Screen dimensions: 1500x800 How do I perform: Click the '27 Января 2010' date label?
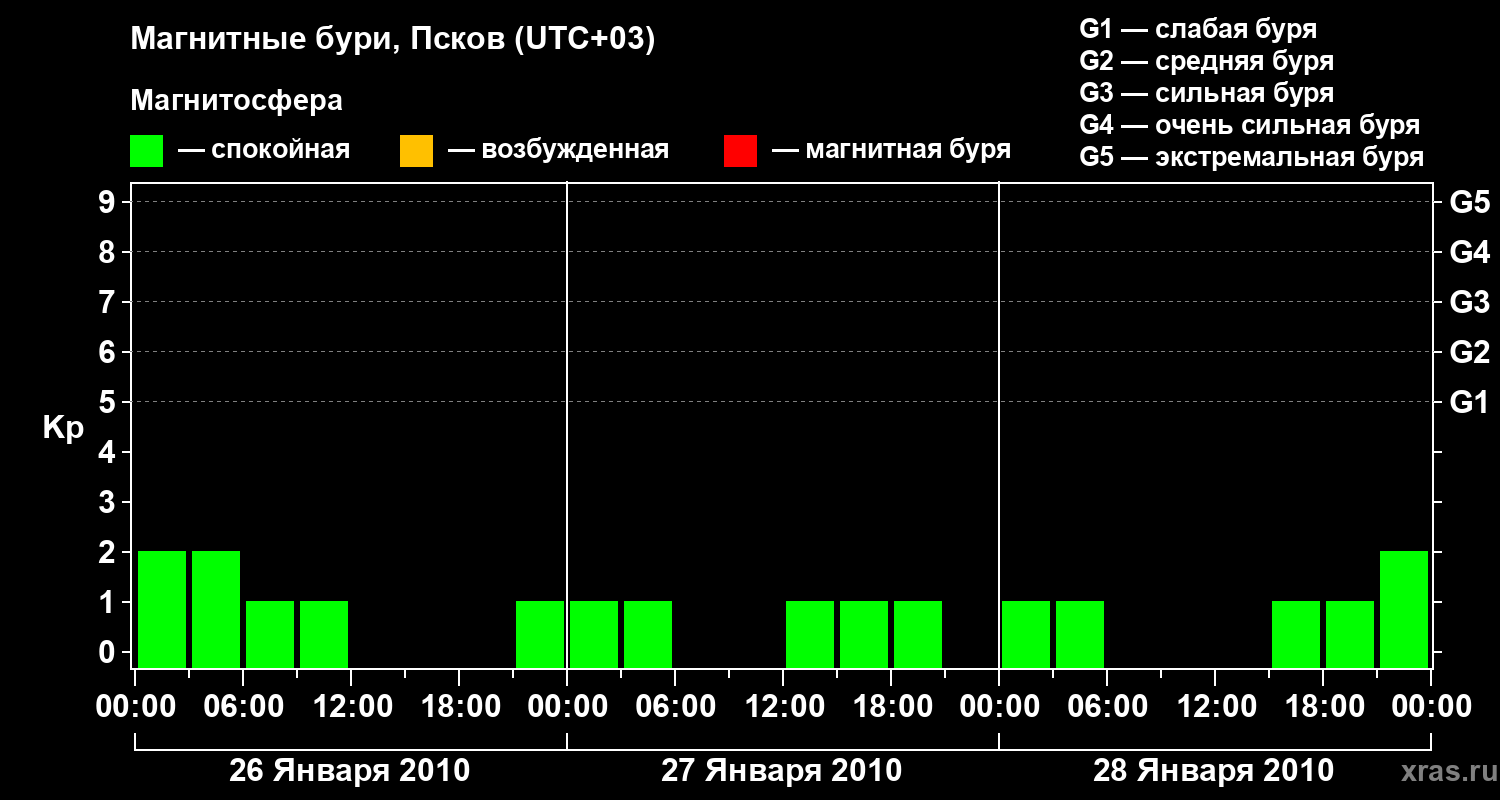click(x=782, y=771)
